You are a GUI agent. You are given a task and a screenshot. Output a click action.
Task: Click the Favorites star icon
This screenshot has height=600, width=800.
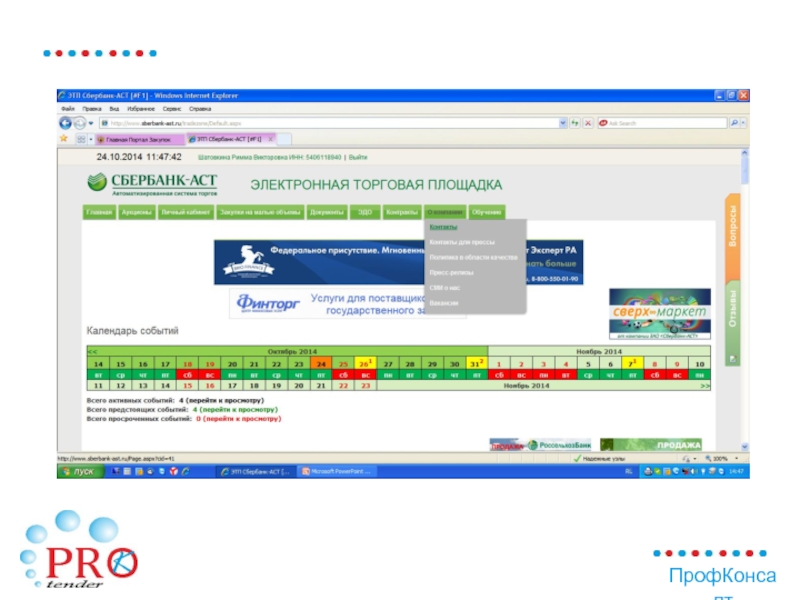tap(64, 138)
